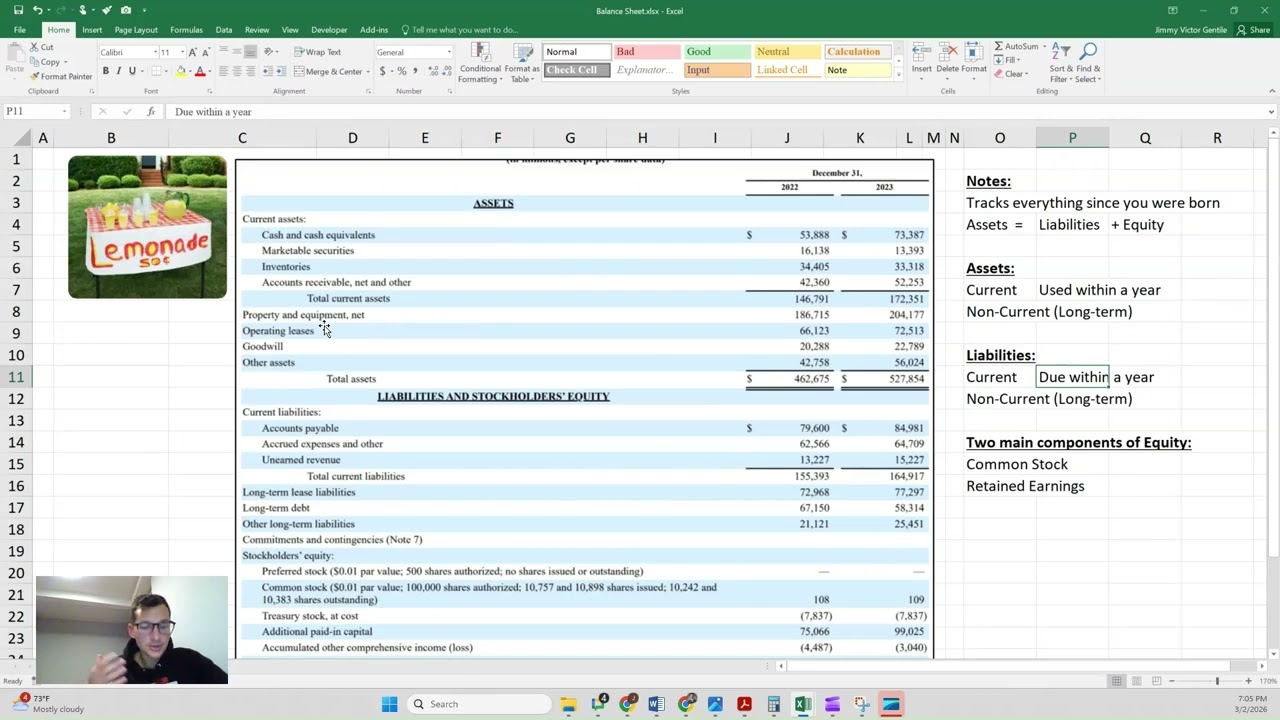Toggle underline formatting
Screen dimensions: 1280x720
pyautogui.click(x=131, y=71)
